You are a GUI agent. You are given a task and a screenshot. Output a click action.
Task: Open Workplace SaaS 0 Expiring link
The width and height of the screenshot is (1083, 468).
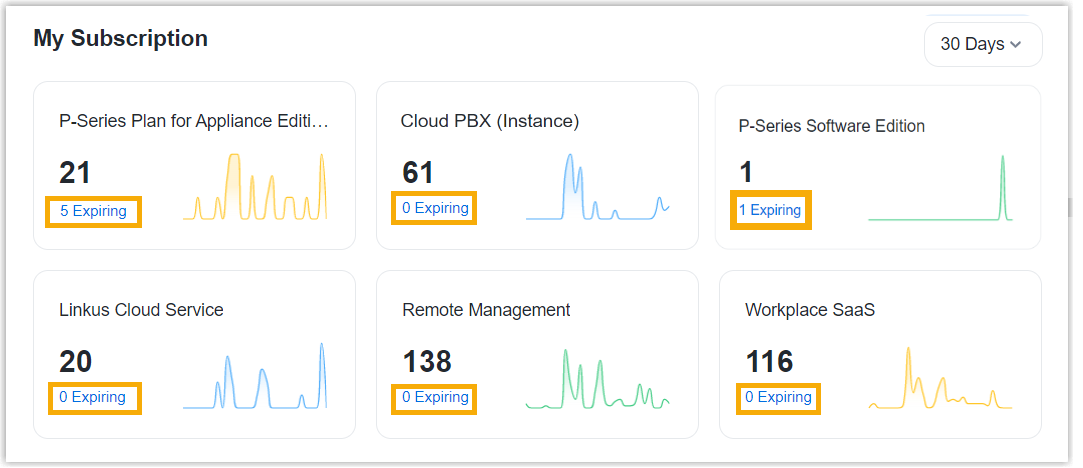pos(778,397)
